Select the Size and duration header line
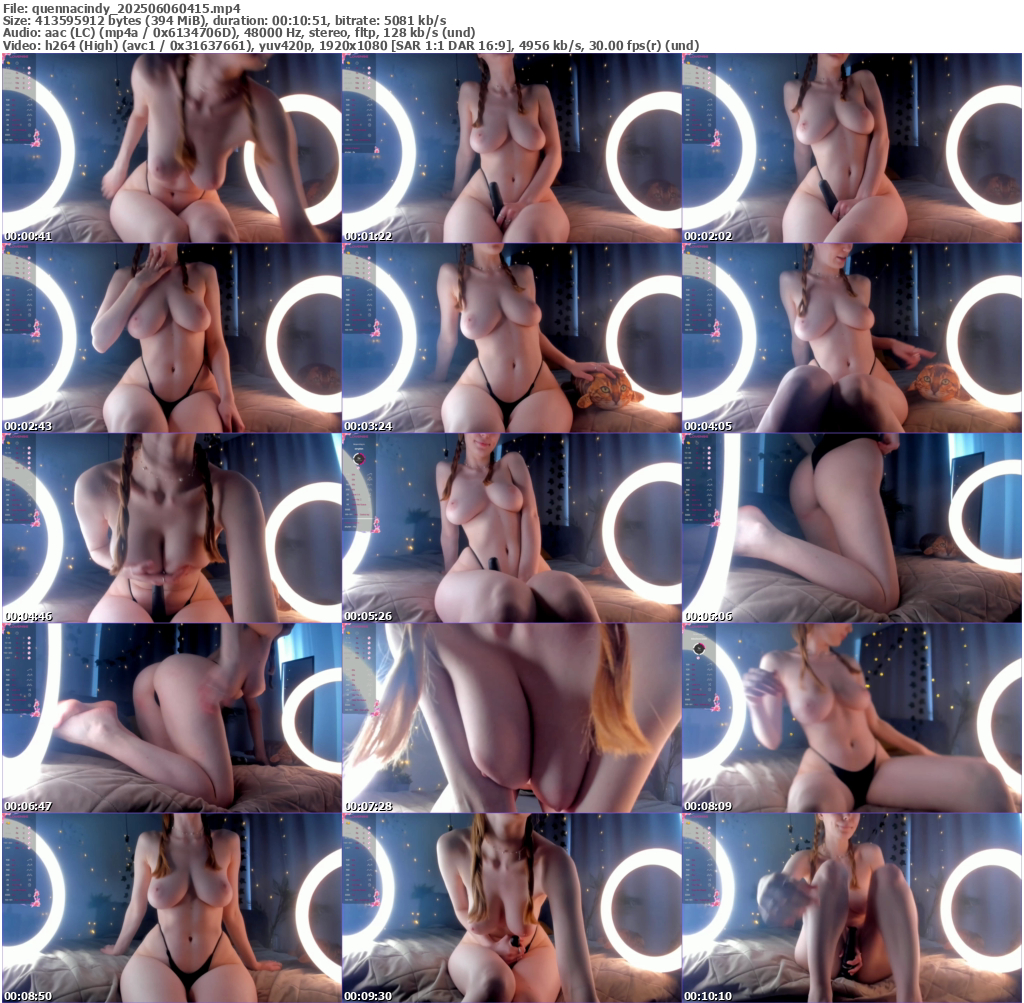This screenshot has width=1024, height=1003. tap(224, 20)
